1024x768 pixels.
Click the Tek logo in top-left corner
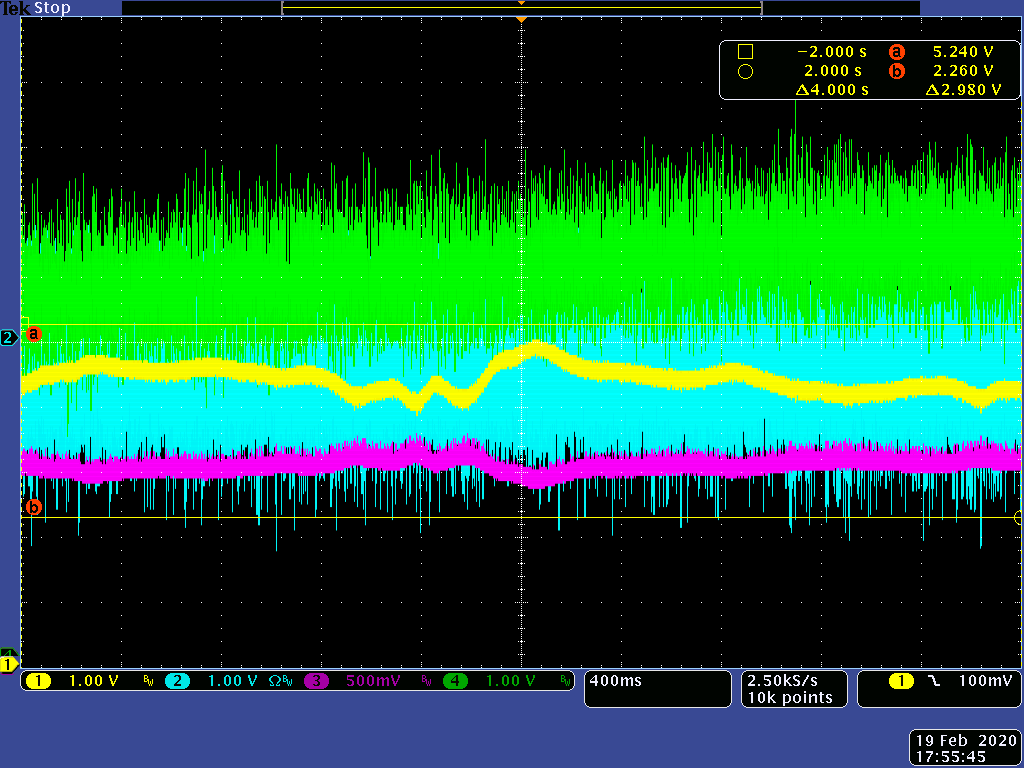click(x=15, y=8)
